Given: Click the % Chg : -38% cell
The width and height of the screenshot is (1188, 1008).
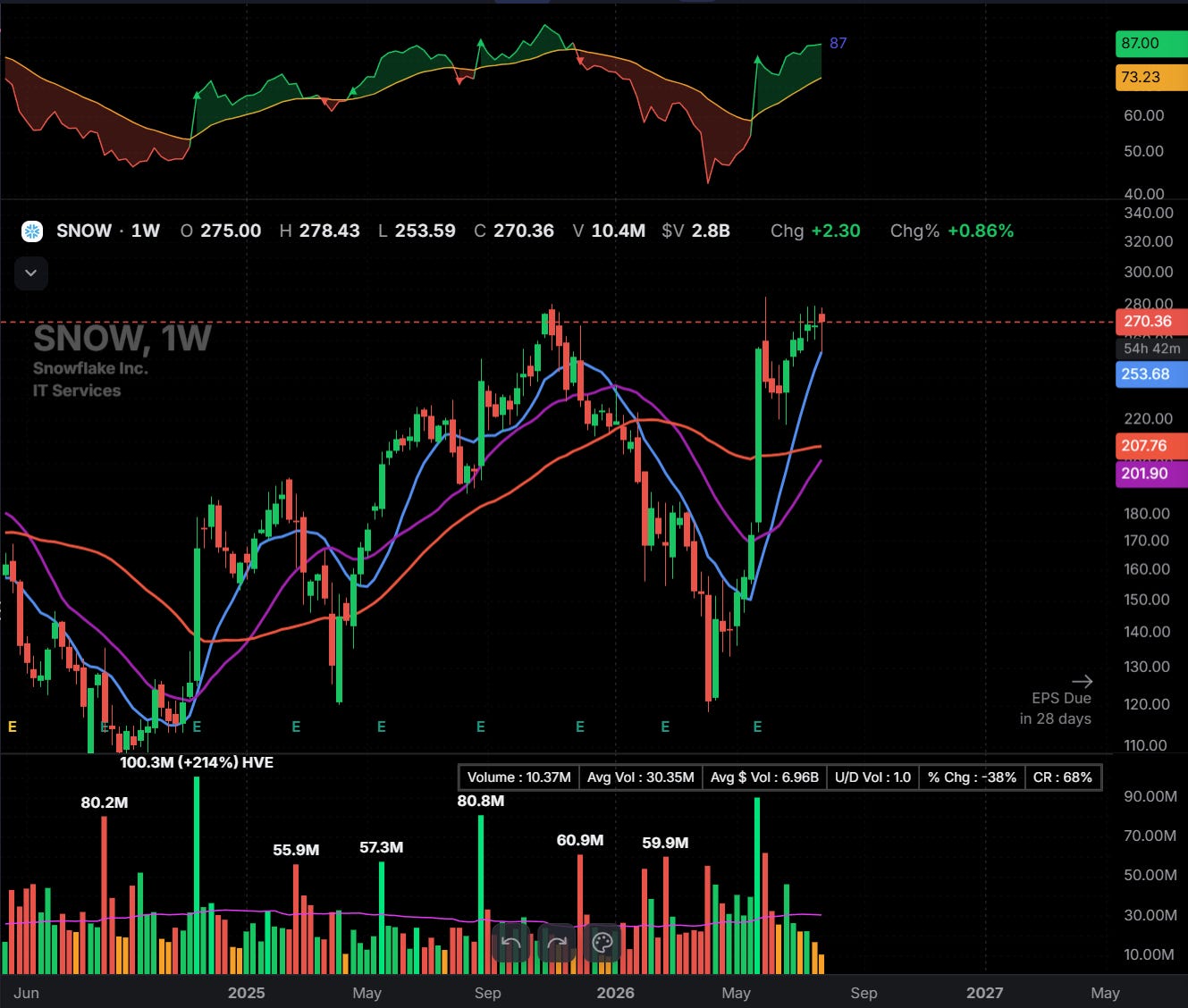Looking at the screenshot, I should pos(972,777).
